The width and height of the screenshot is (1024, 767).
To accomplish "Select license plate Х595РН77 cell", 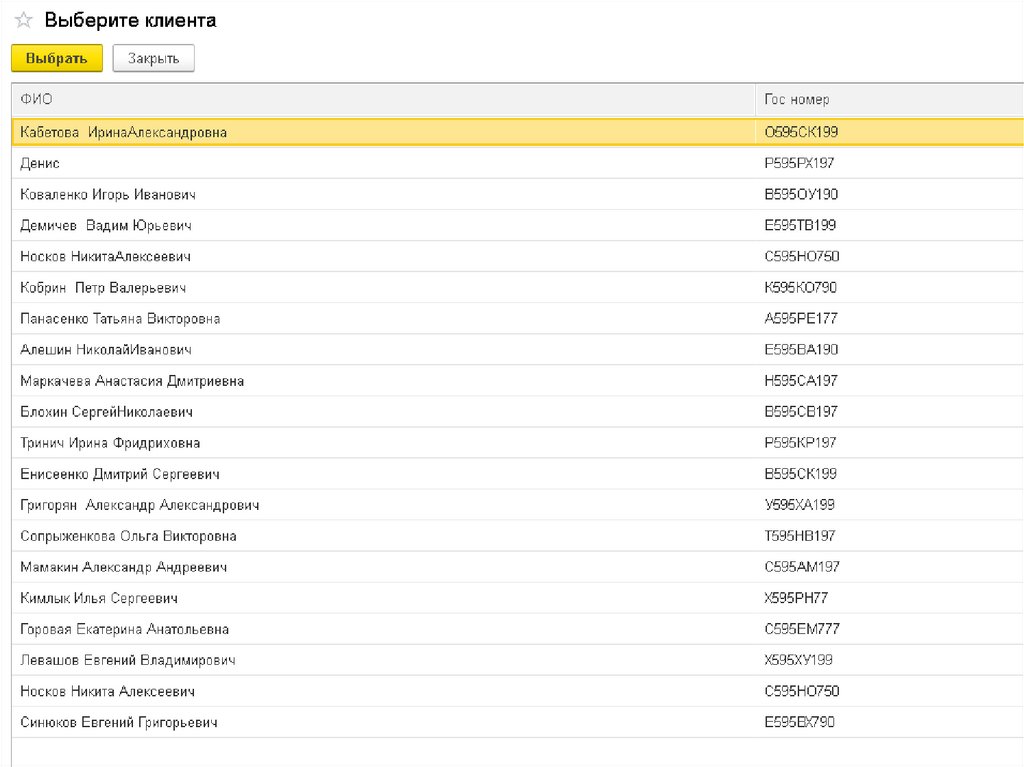I will coord(796,598).
